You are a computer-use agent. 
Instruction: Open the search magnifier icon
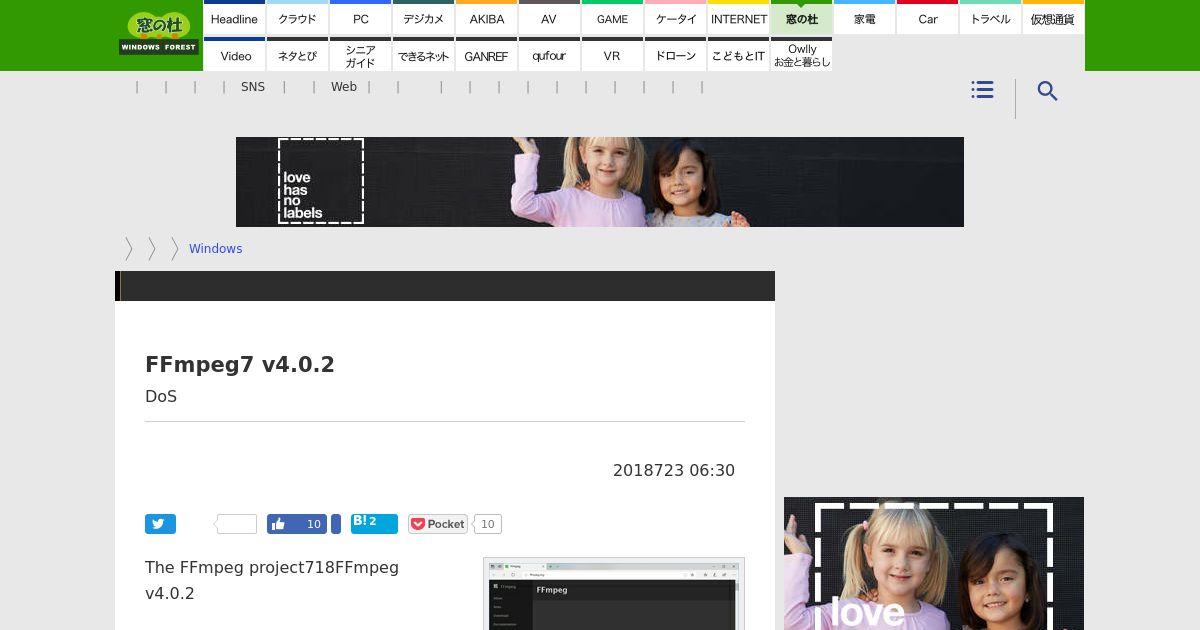click(x=1047, y=91)
